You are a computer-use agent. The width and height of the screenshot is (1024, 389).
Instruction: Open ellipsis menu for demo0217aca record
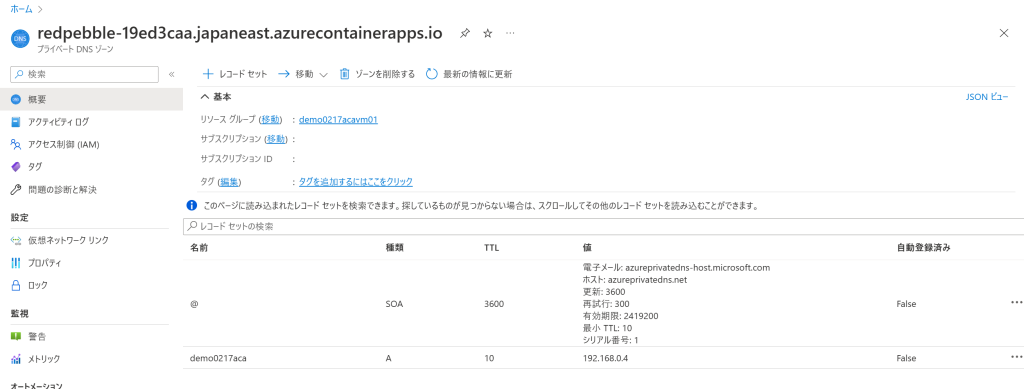click(x=1016, y=357)
